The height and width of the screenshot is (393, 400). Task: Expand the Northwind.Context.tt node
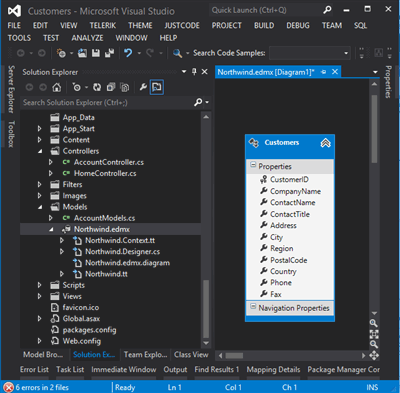(x=62, y=240)
